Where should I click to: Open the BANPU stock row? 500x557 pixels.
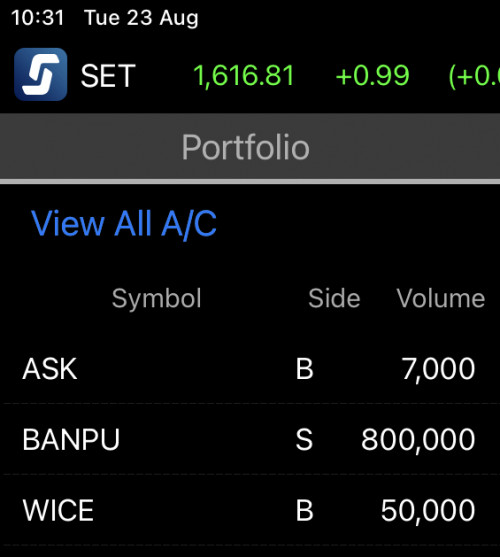point(250,439)
